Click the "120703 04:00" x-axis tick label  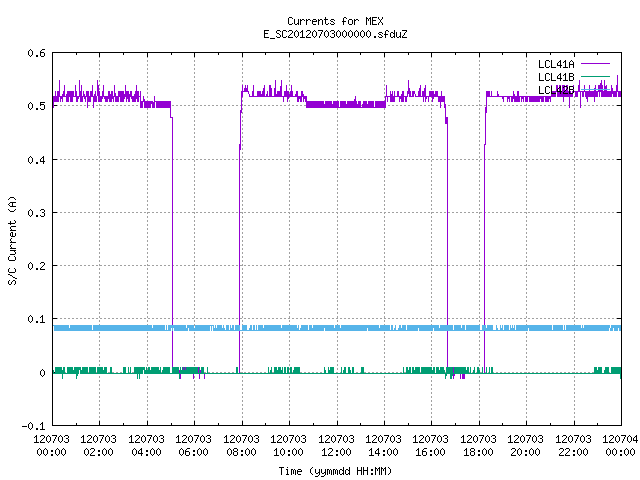click(146, 446)
